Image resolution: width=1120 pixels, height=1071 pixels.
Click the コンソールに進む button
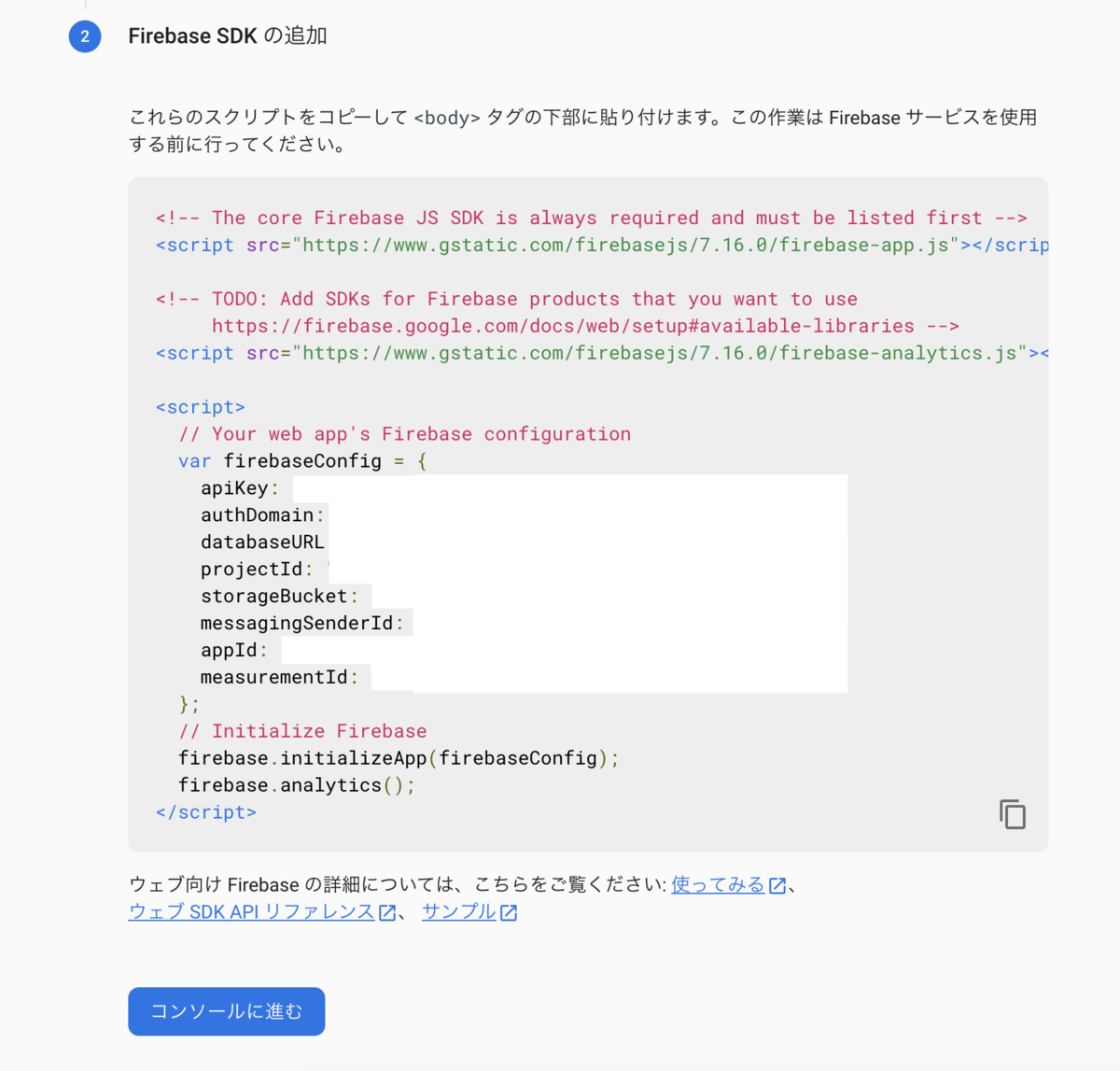227,1011
